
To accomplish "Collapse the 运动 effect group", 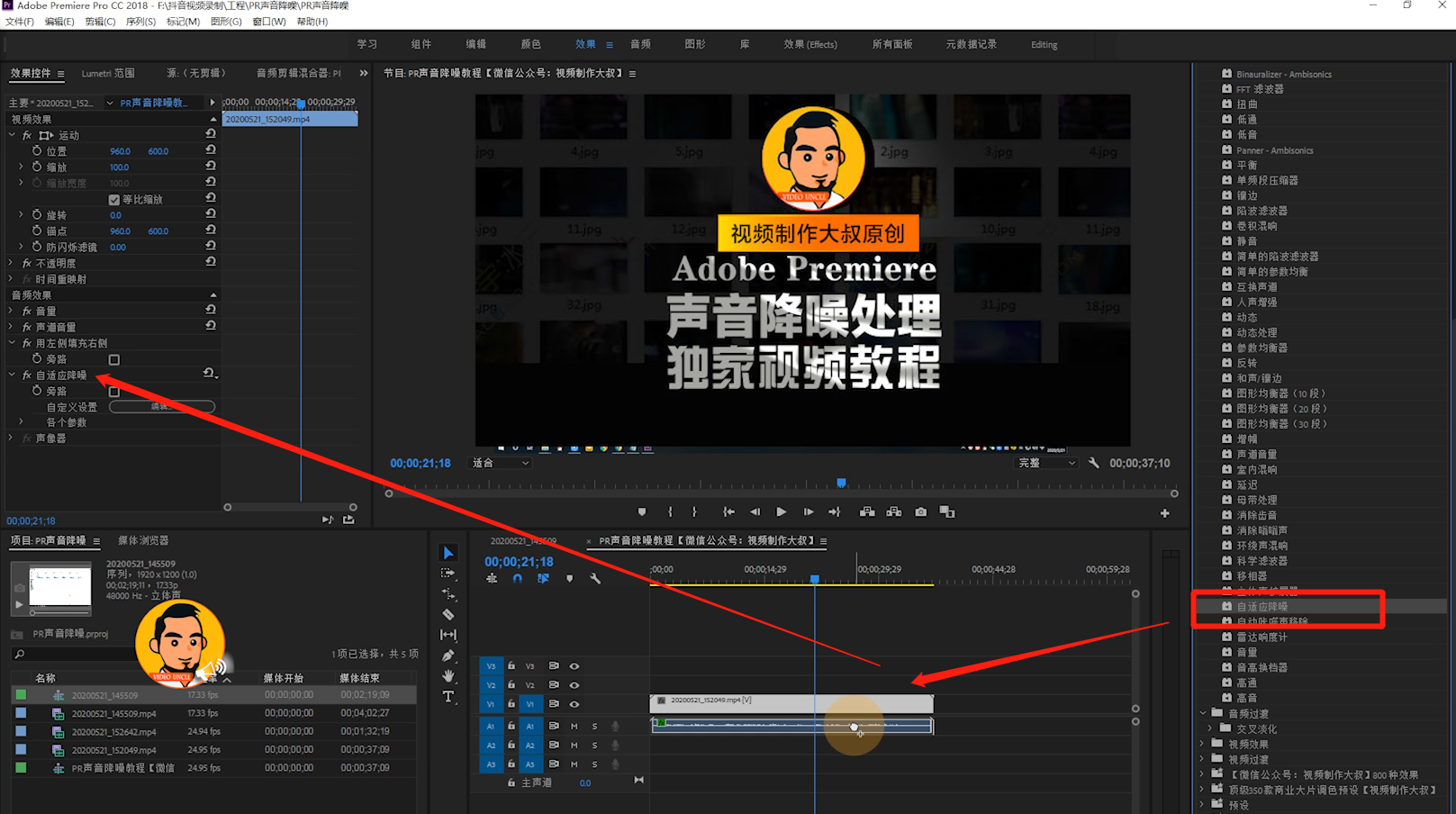I will (x=13, y=135).
